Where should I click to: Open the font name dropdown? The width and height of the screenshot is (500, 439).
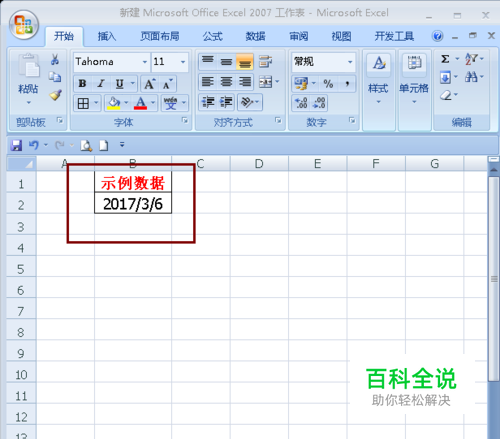(145, 62)
